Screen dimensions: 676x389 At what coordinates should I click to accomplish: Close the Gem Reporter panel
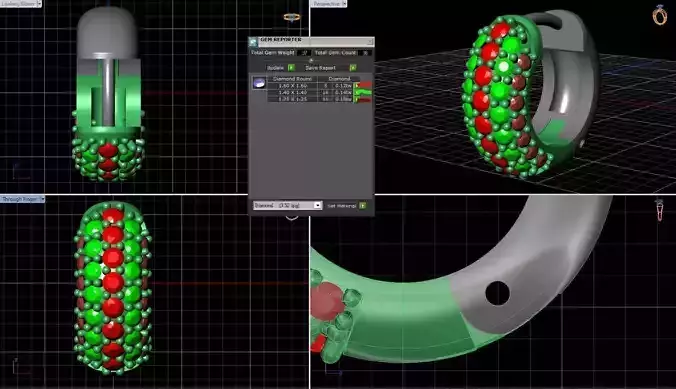tap(370, 41)
